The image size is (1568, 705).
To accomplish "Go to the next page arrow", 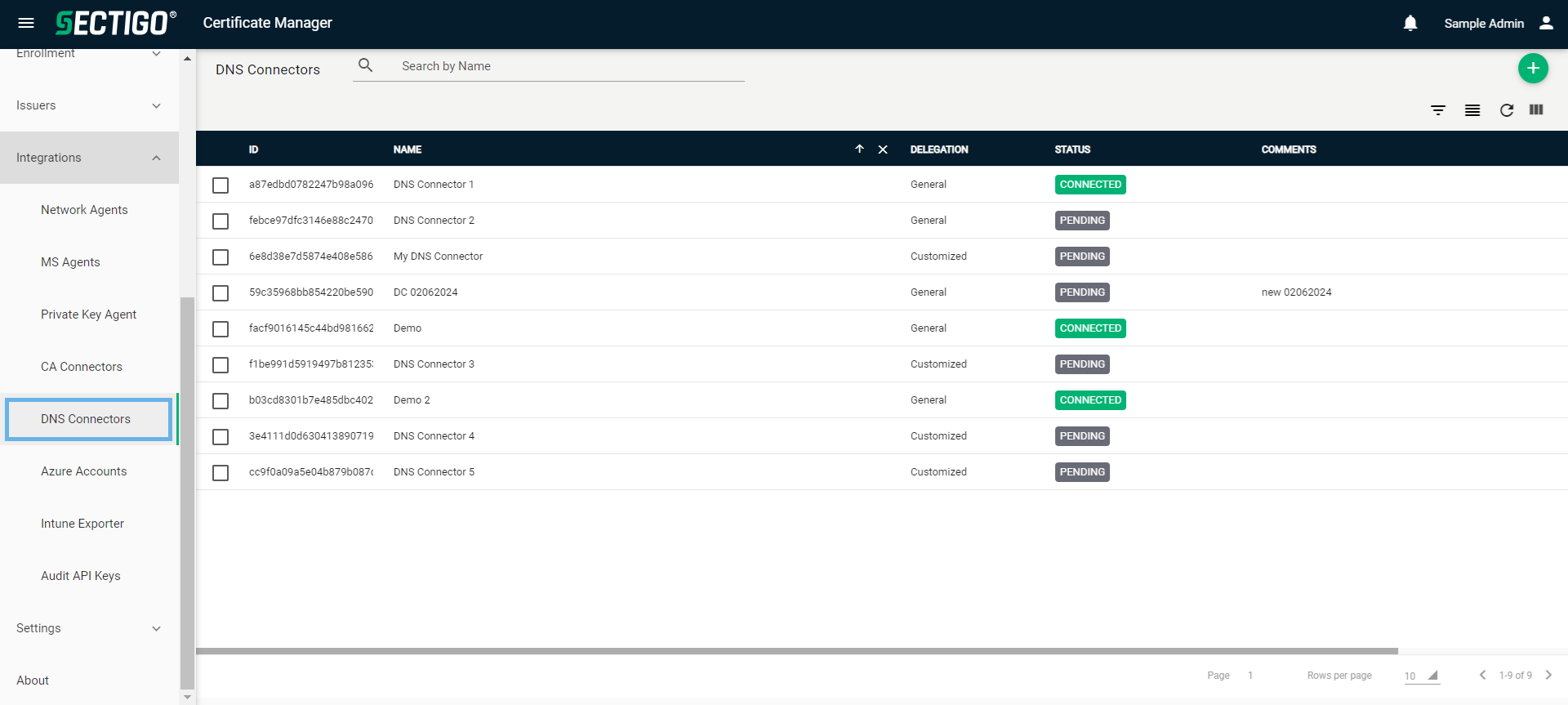I will click(1548, 675).
